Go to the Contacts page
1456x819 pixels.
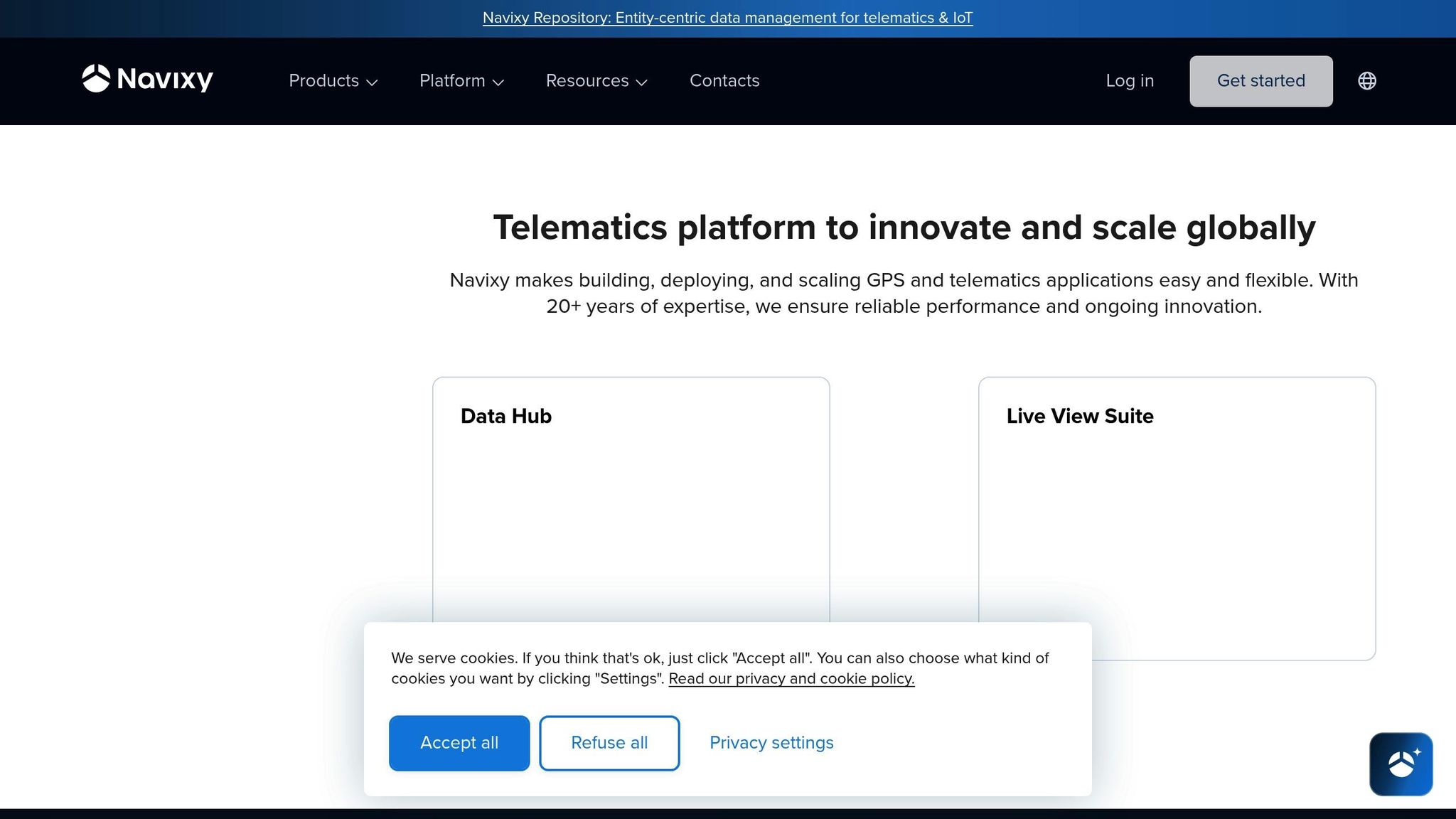(724, 81)
